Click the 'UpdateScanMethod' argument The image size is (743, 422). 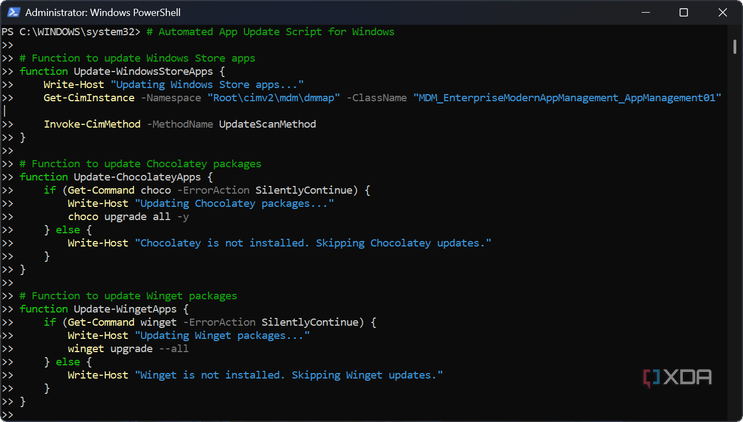267,124
